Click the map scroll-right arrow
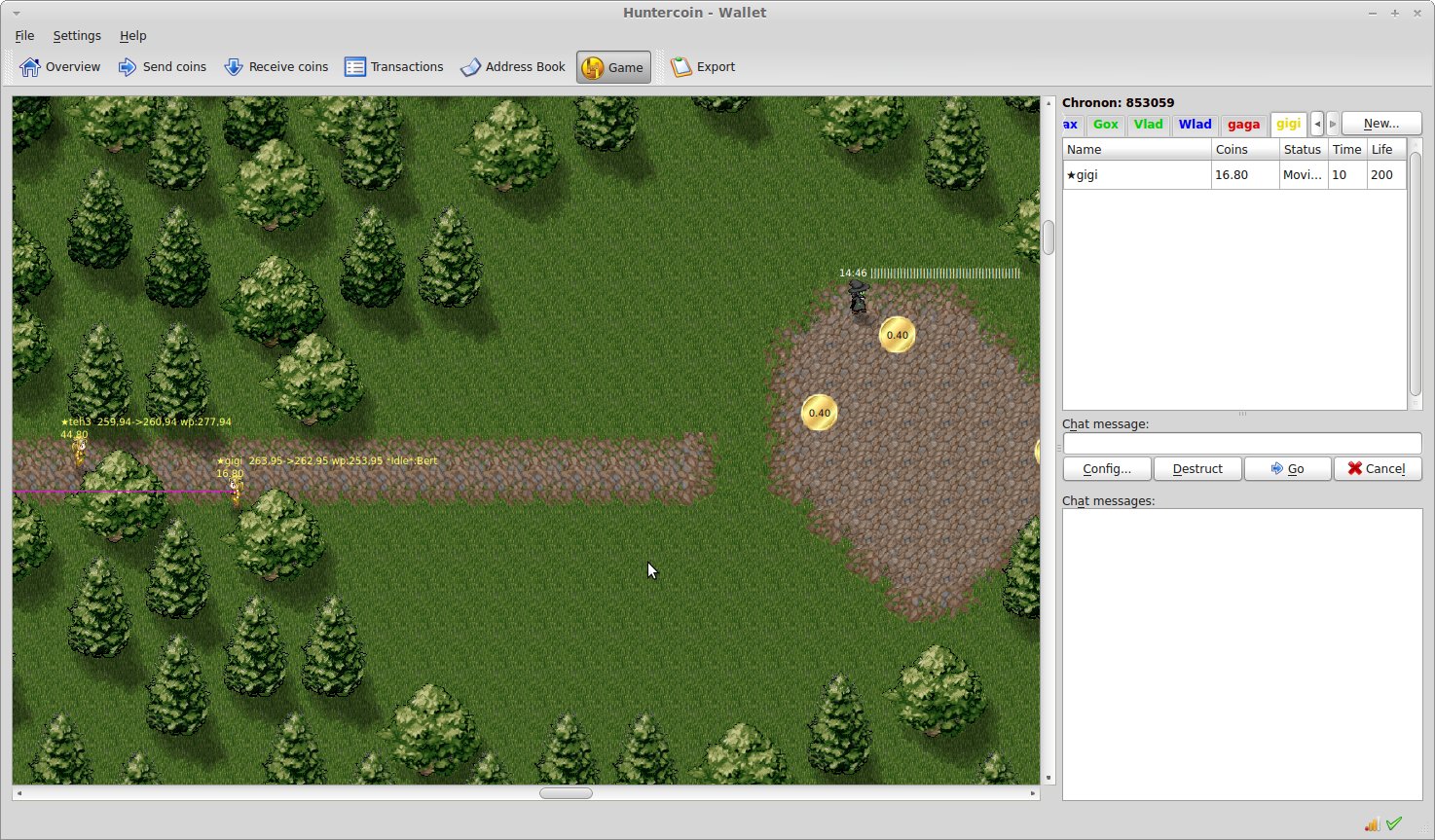This screenshot has height=840, width=1435. (x=1033, y=793)
